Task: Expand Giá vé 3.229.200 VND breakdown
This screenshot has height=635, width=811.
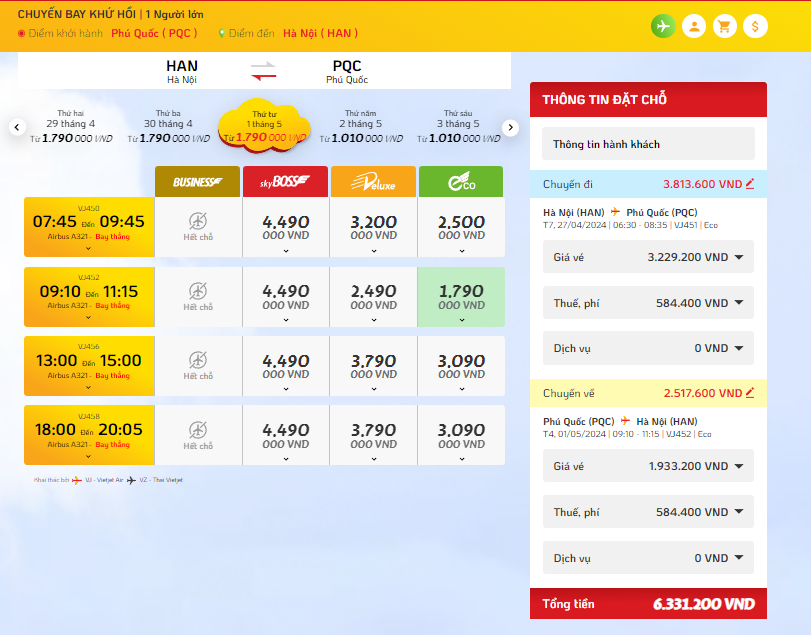Action: click(648, 257)
